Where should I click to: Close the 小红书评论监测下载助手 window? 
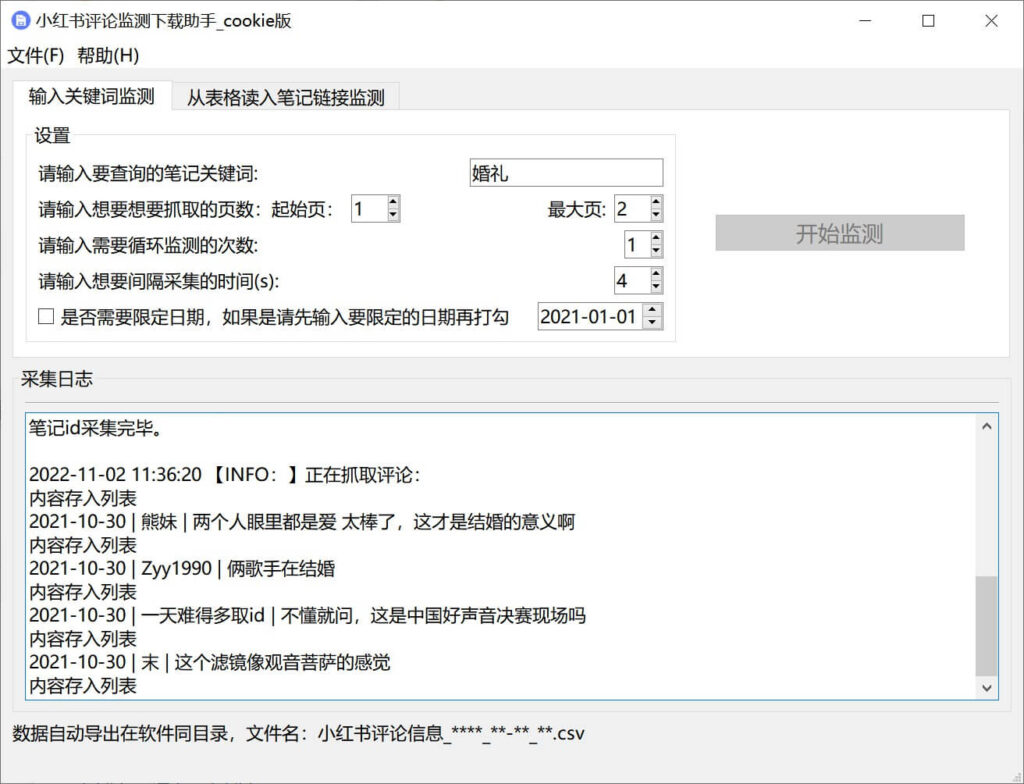tap(991, 21)
